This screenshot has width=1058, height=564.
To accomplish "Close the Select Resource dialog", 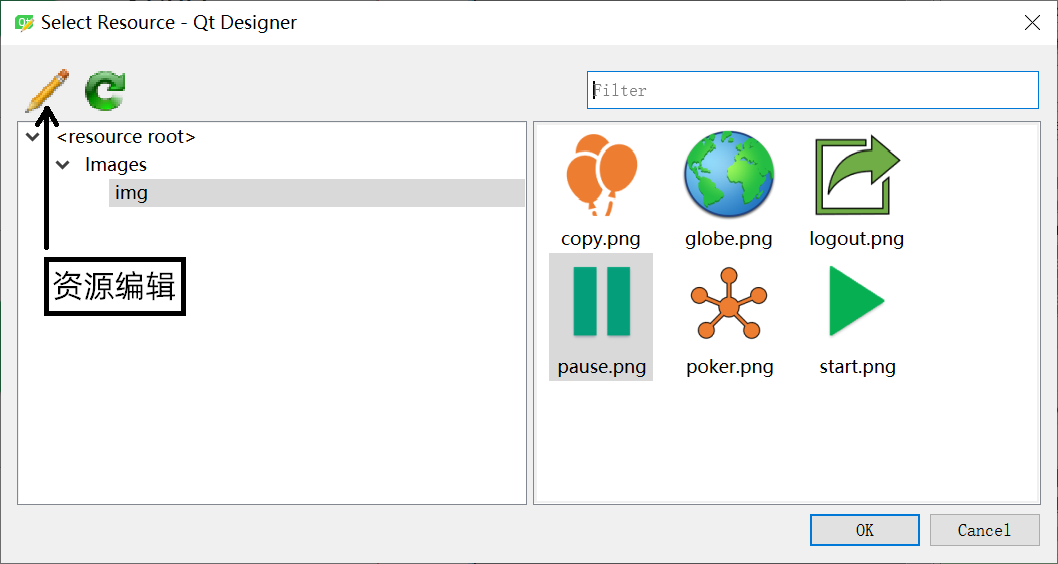I will point(1032,22).
